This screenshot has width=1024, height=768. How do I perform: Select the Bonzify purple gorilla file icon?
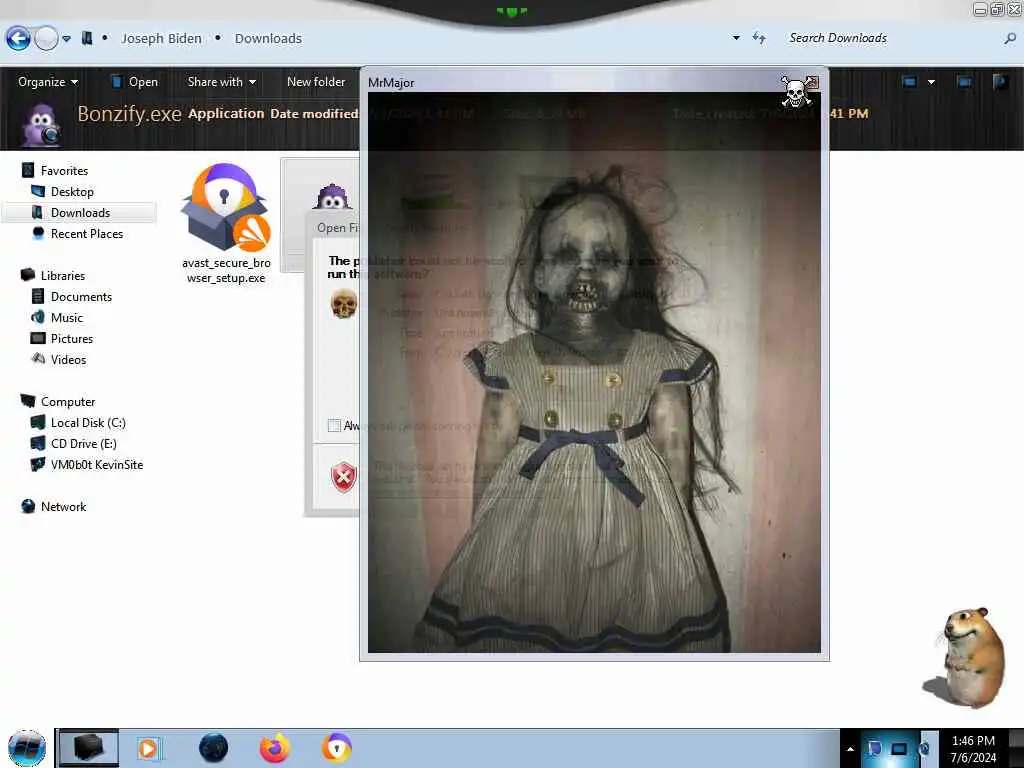(333, 196)
